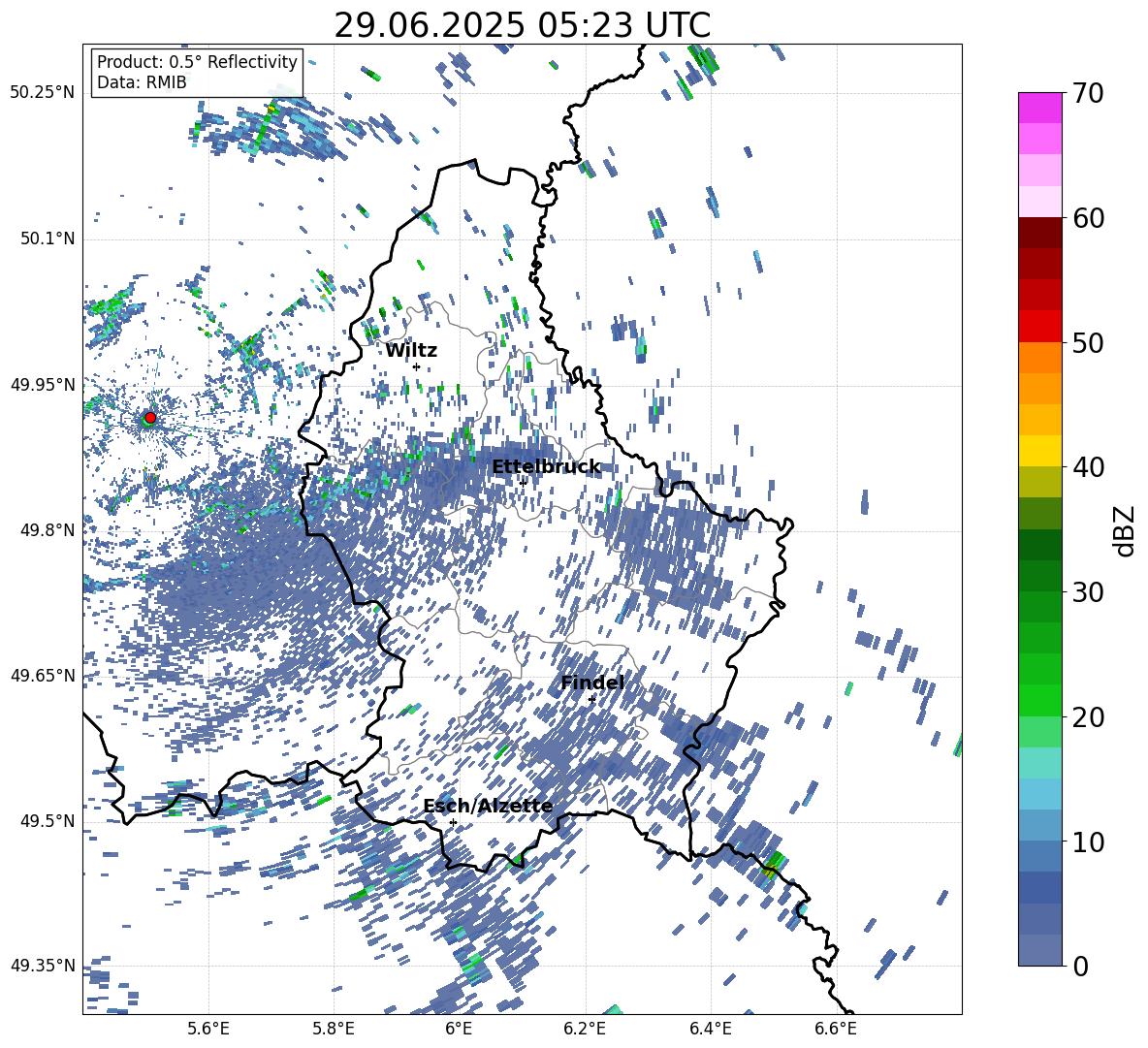Click the cross marker under Esch/Alzette
Viewport: 1148px width, 1048px height.
tap(453, 822)
